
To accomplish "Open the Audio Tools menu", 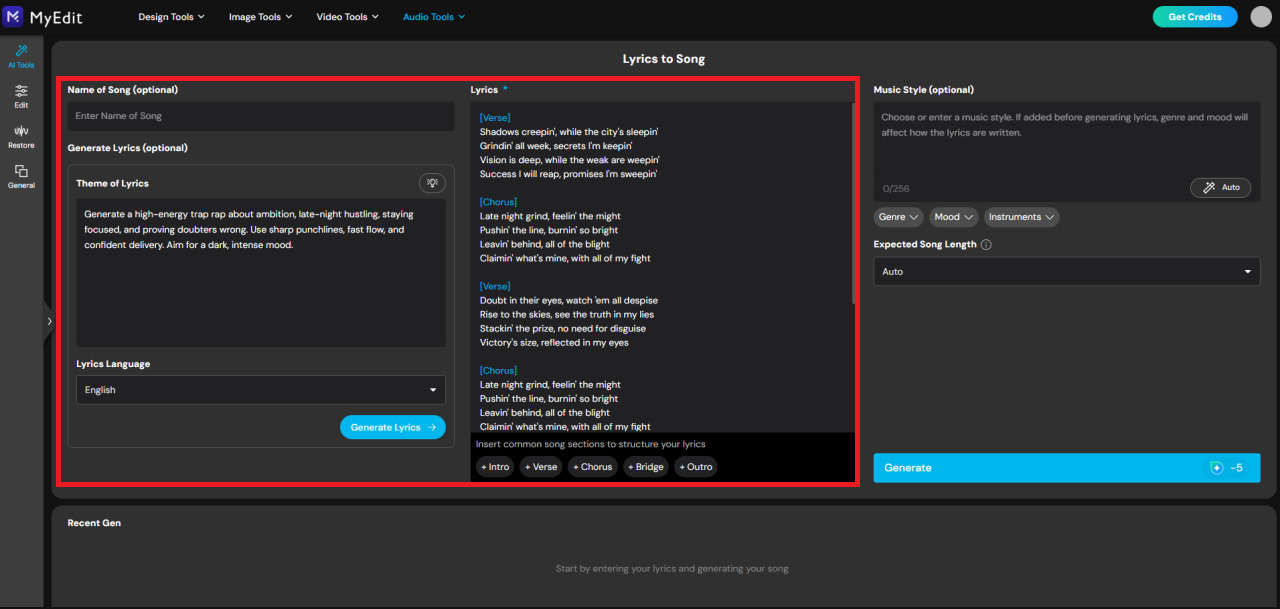I will point(433,16).
